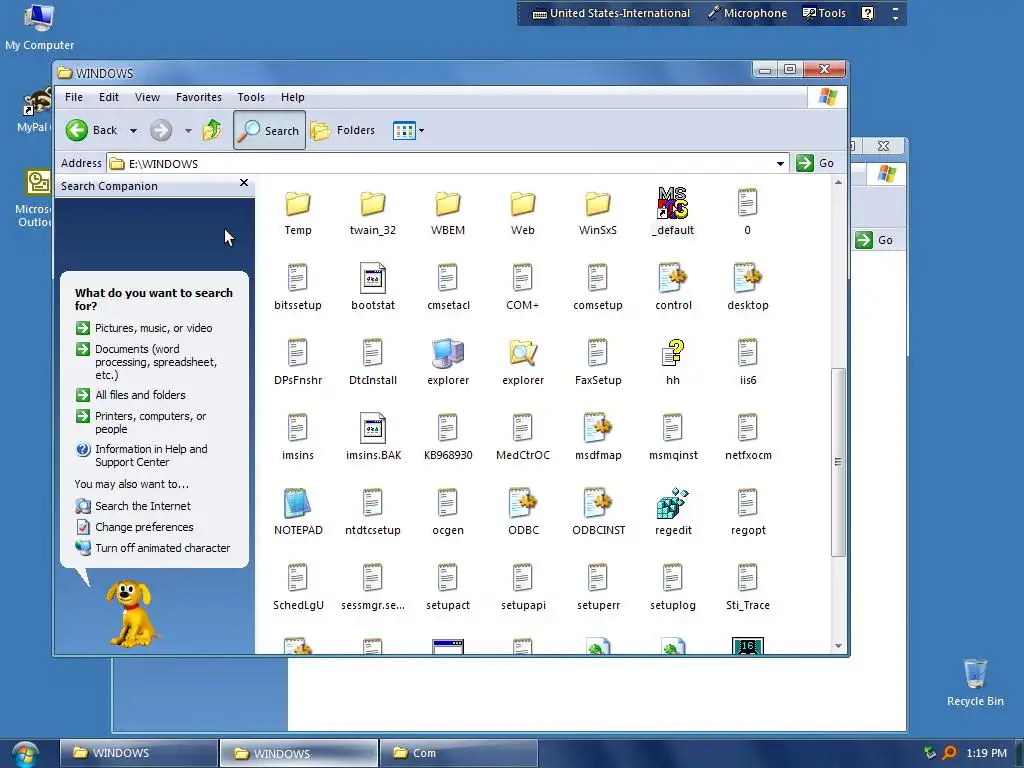Open the Recycle Bin desktop icon
Viewport: 1024px width, 768px height.
point(975,682)
